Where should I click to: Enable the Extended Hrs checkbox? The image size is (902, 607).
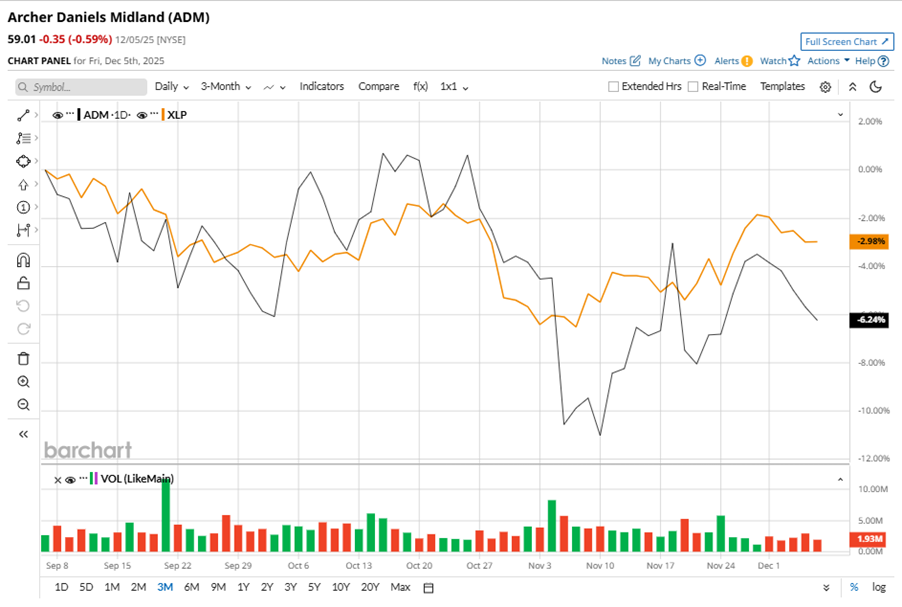pyautogui.click(x=613, y=86)
